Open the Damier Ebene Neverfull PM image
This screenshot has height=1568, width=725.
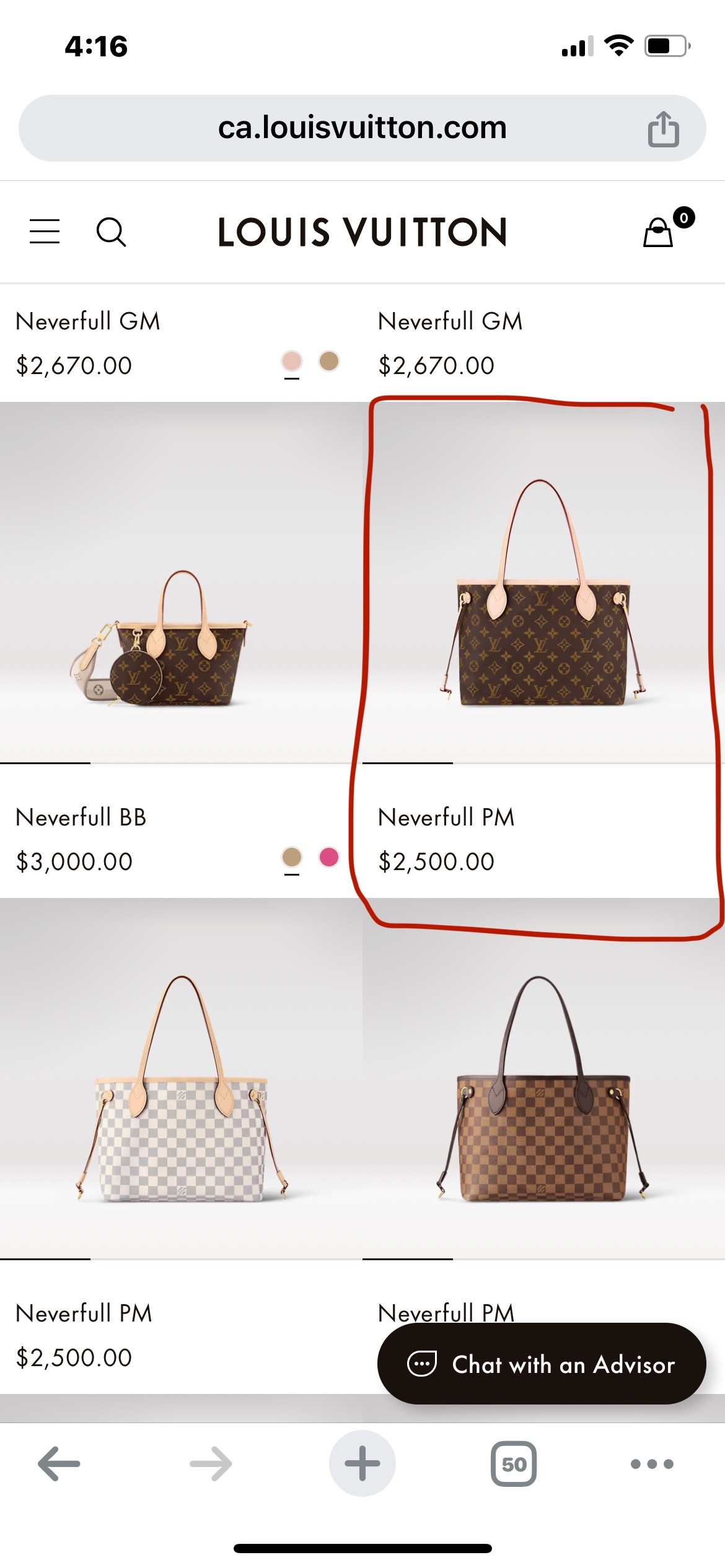click(543, 1078)
